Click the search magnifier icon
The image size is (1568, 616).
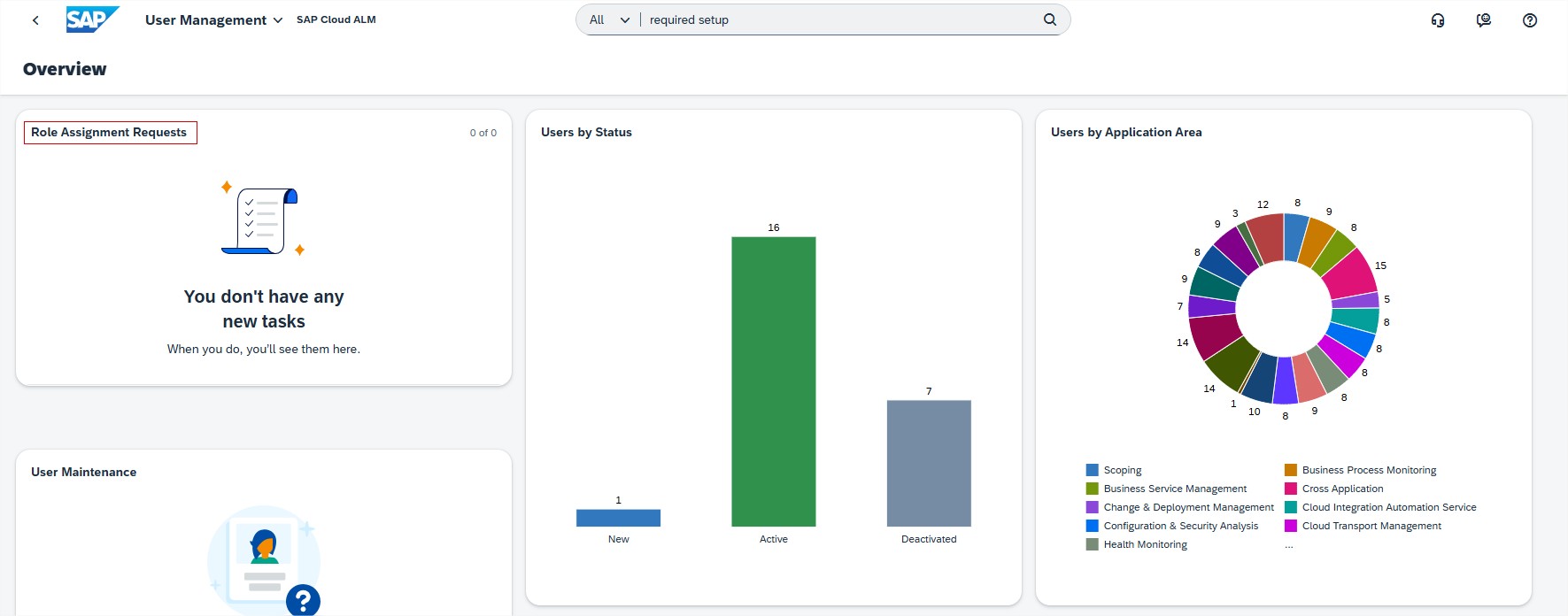tap(1050, 19)
